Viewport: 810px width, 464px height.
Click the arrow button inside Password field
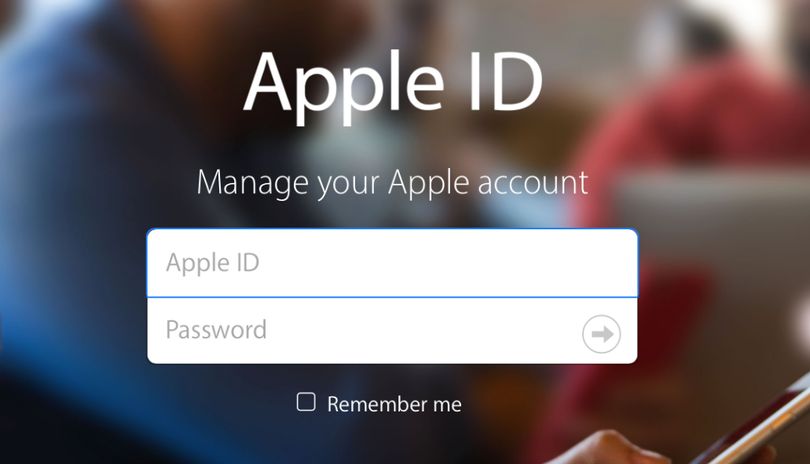pos(601,334)
